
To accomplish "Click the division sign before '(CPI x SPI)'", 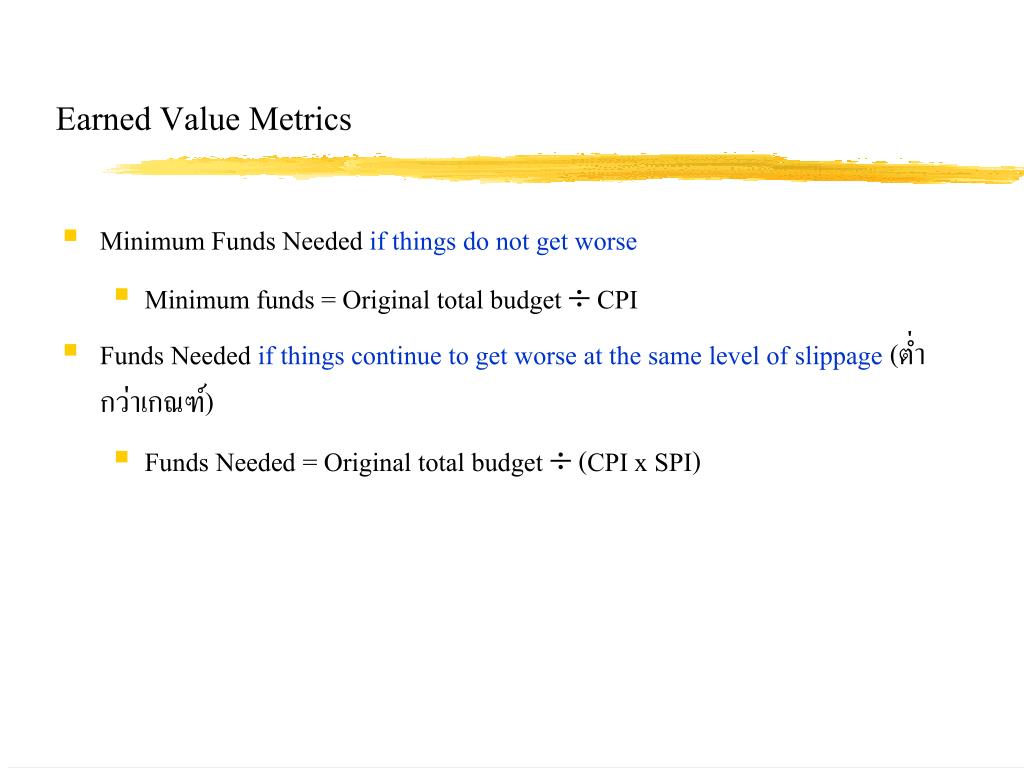I will point(560,462).
